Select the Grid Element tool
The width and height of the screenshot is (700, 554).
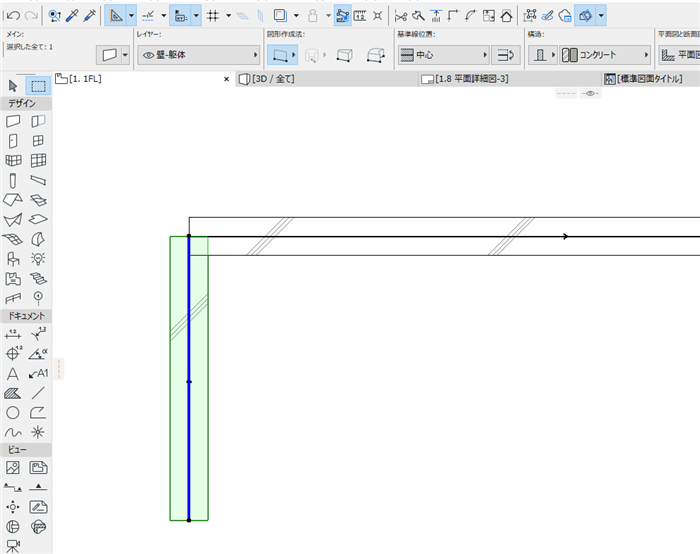(38, 298)
